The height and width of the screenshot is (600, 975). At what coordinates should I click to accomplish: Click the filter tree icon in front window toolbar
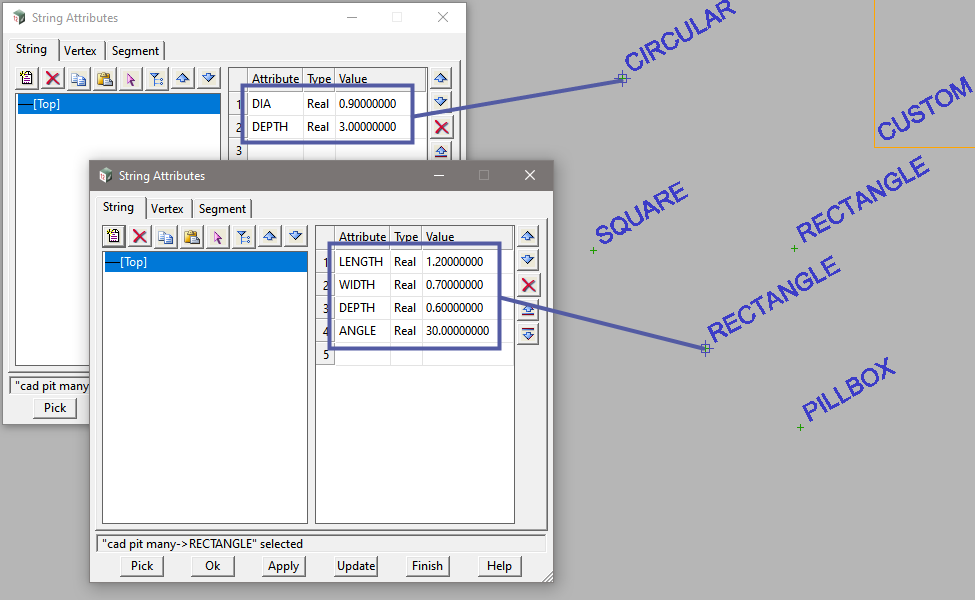[244, 236]
